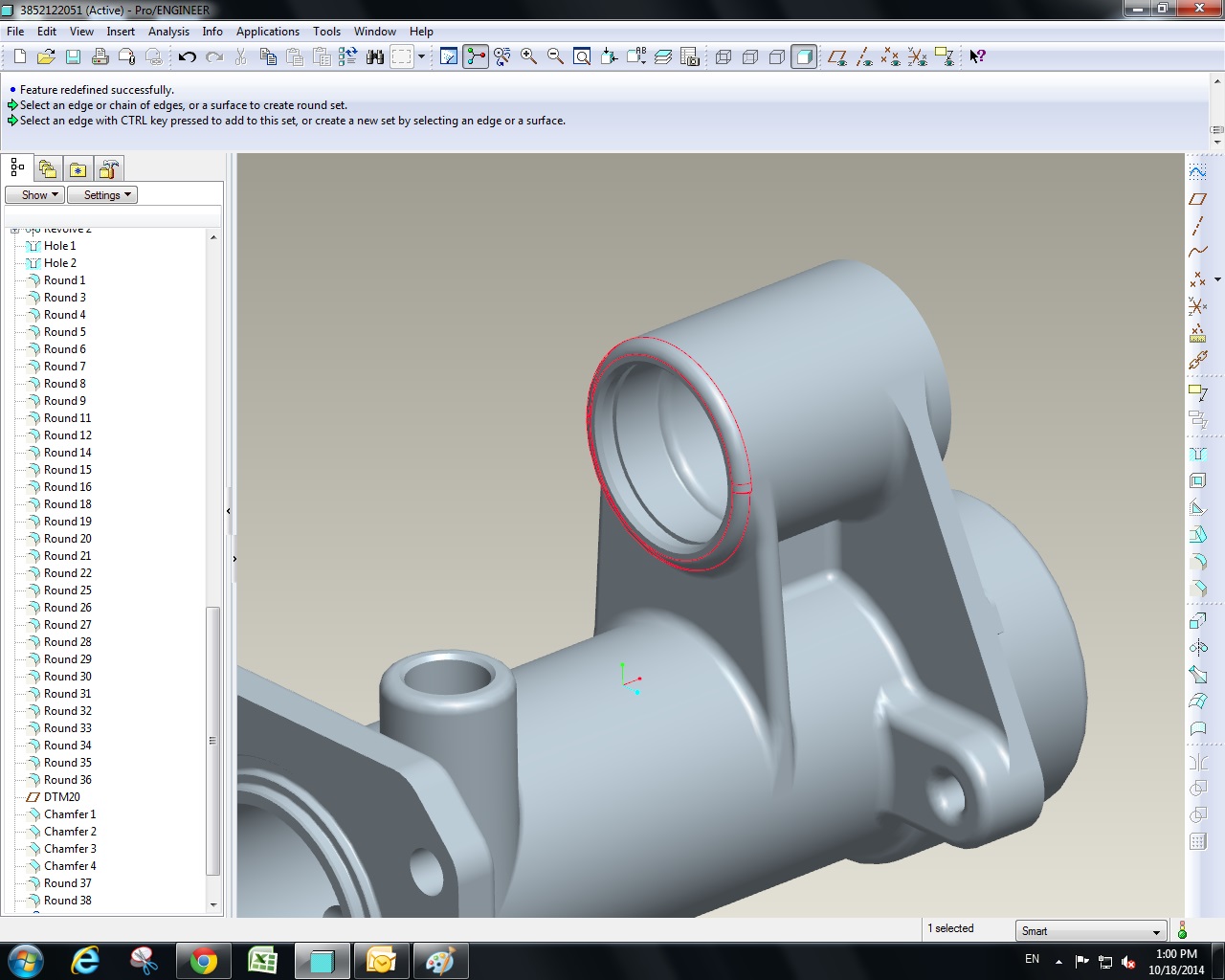Open the Insert menu
This screenshot has width=1225, height=980.
121,32
